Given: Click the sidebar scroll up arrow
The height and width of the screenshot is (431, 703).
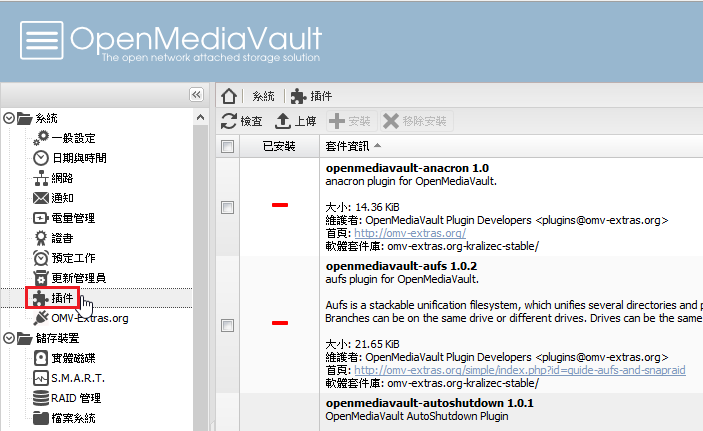Looking at the screenshot, I should pyautogui.click(x=200, y=118).
